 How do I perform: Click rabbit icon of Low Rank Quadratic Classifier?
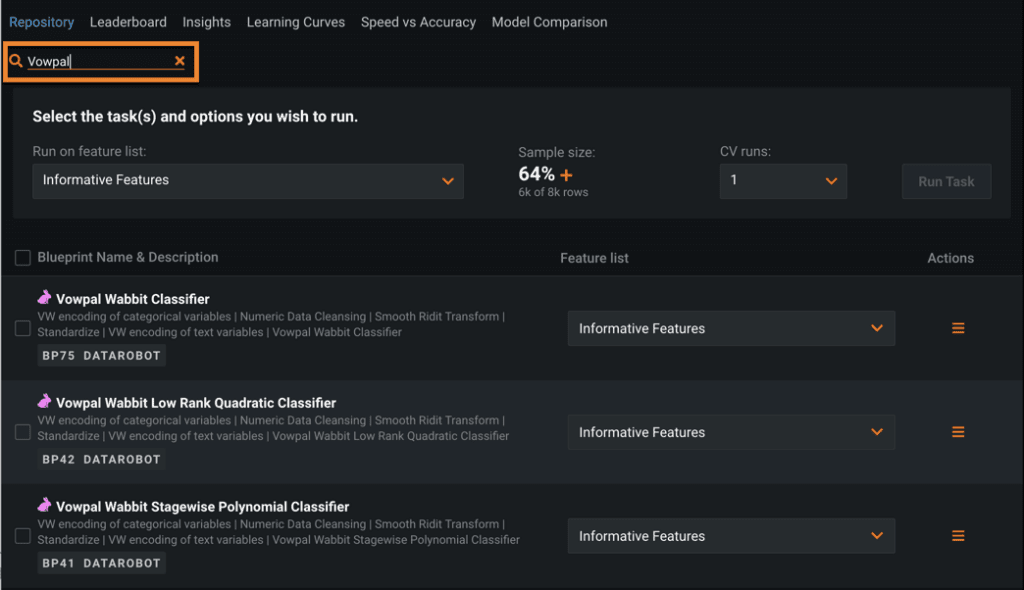pos(44,402)
